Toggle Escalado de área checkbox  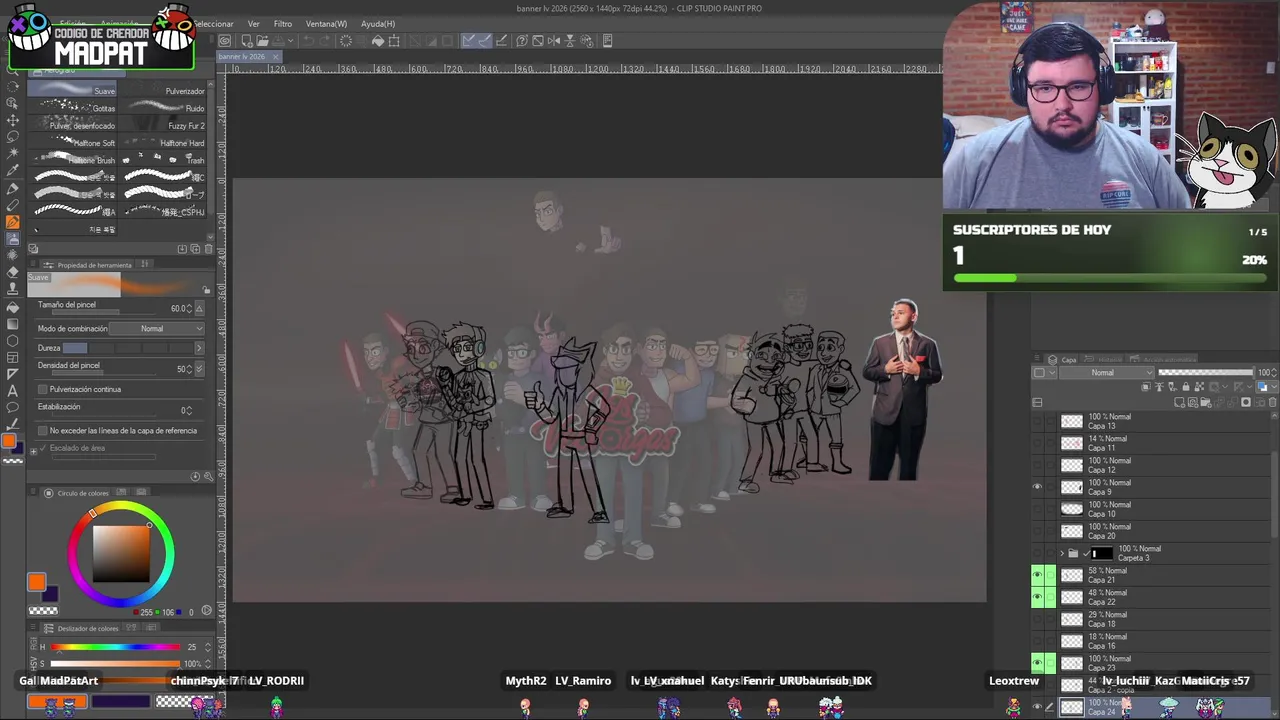(42, 448)
